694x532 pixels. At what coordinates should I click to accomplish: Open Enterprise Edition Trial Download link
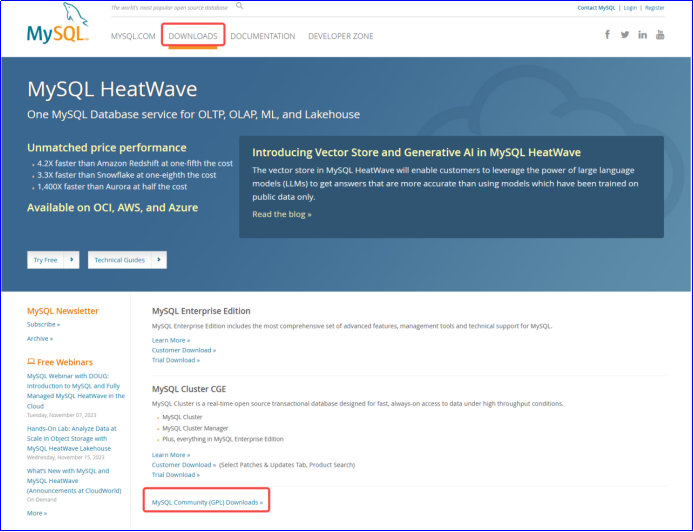point(176,360)
